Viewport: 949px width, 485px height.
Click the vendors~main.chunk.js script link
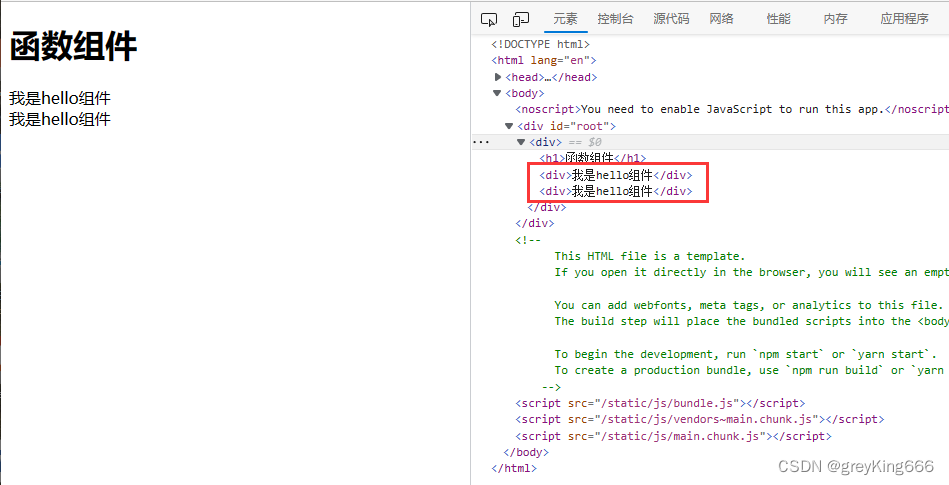[x=710, y=419]
